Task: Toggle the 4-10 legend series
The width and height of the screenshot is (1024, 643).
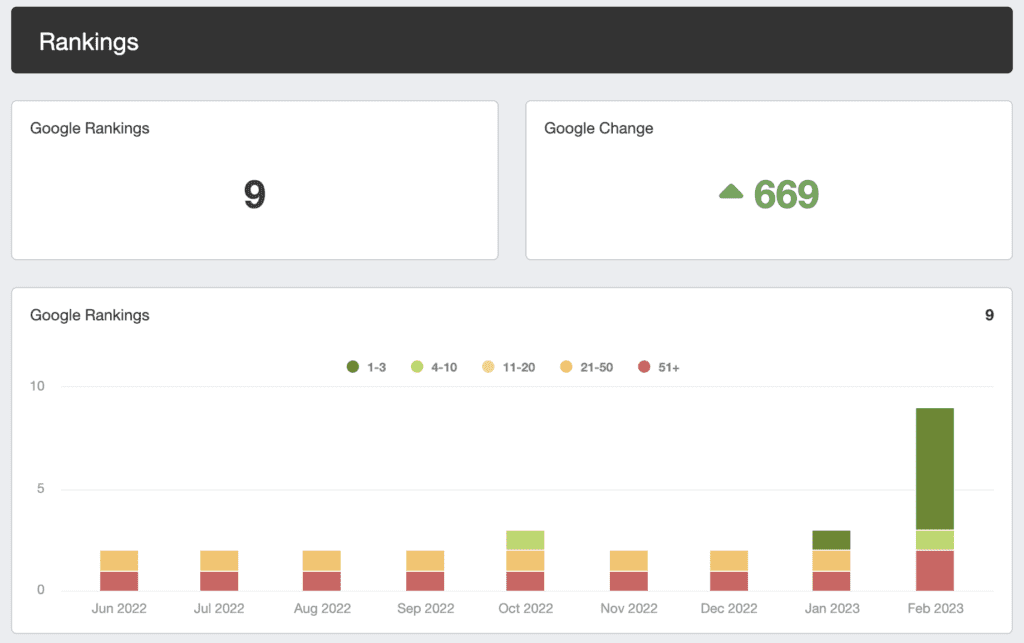Action: [434, 367]
